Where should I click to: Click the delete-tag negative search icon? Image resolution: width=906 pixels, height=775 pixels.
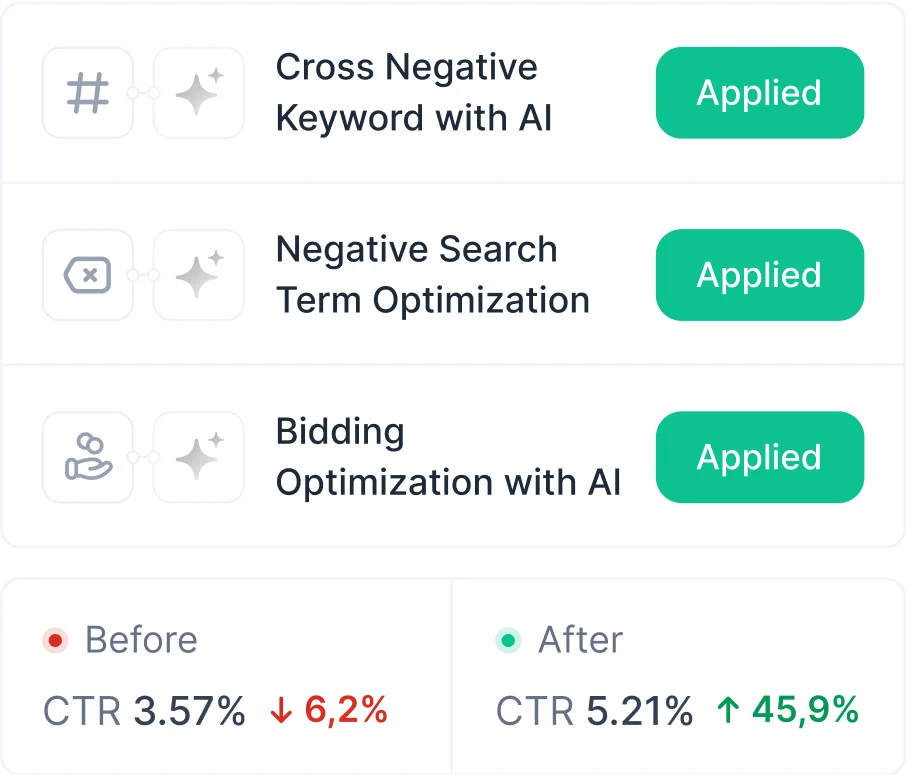(x=88, y=275)
